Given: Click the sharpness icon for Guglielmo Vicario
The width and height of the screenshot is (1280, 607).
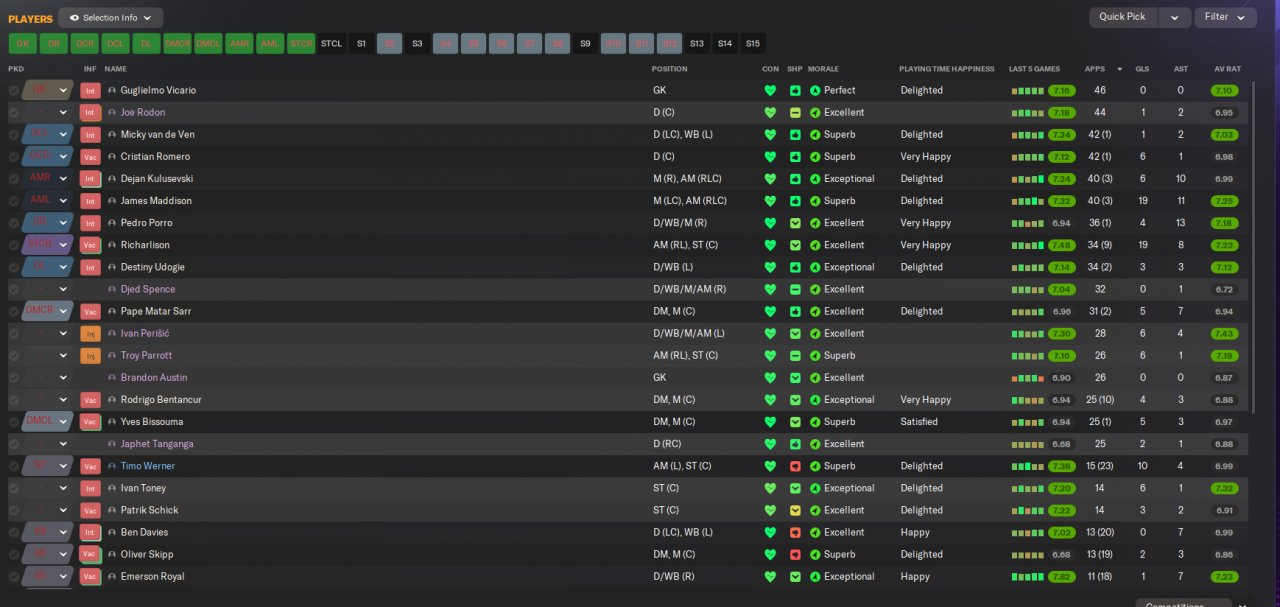Looking at the screenshot, I should 795,90.
